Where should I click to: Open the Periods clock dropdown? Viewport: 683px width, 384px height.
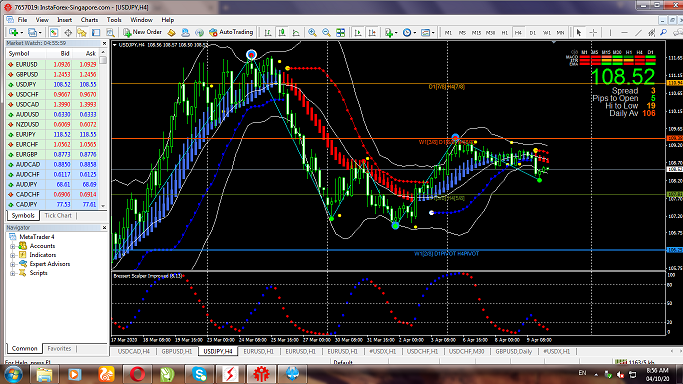click(409, 32)
